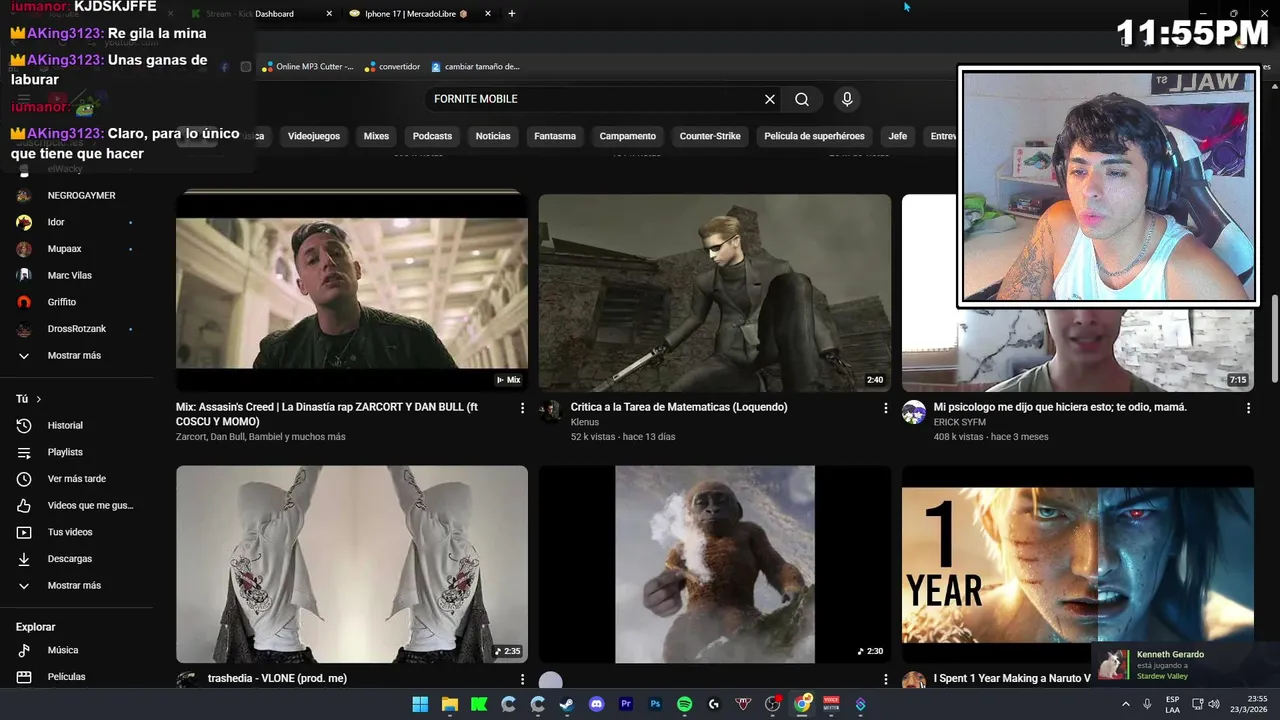Screen dimensions: 1280x720
Task: Start voice search with microphone icon
Action: [847, 99]
